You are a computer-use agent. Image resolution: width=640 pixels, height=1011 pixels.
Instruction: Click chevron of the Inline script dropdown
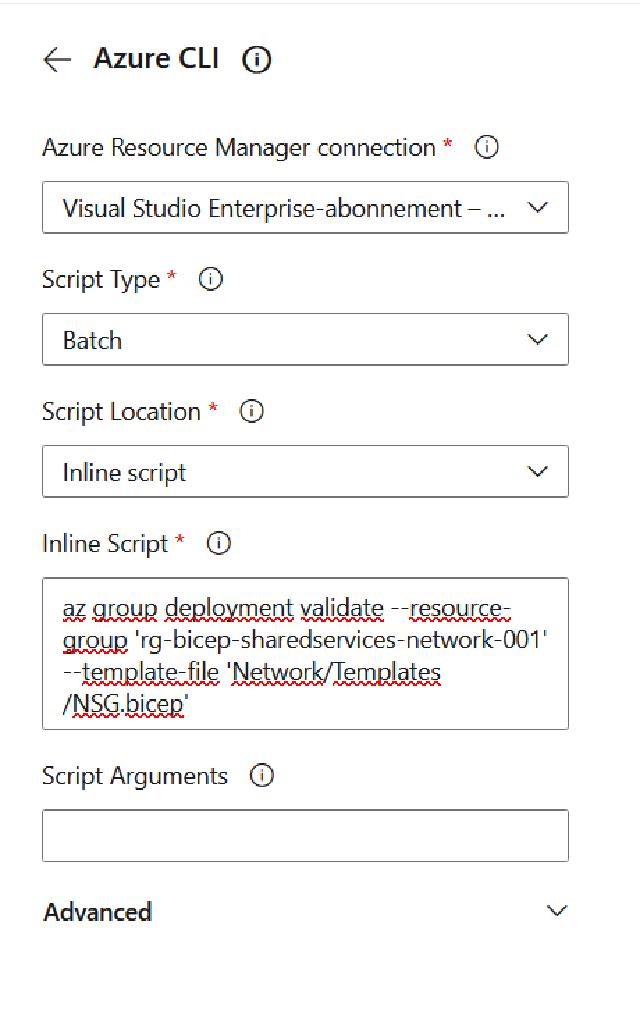tap(537, 472)
